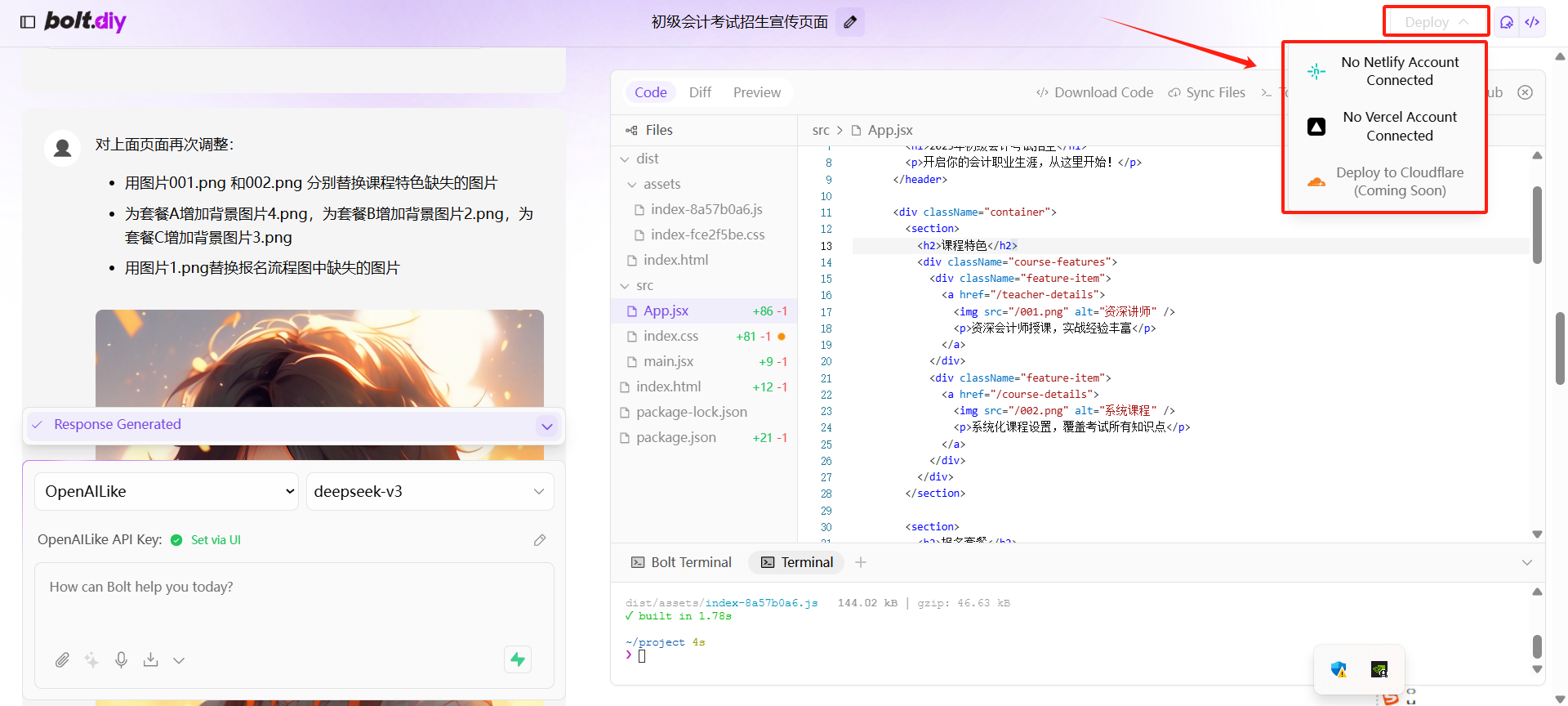Image resolution: width=1568 pixels, height=706 pixels.
Task: Click the export chat download icon
Action: 150,659
